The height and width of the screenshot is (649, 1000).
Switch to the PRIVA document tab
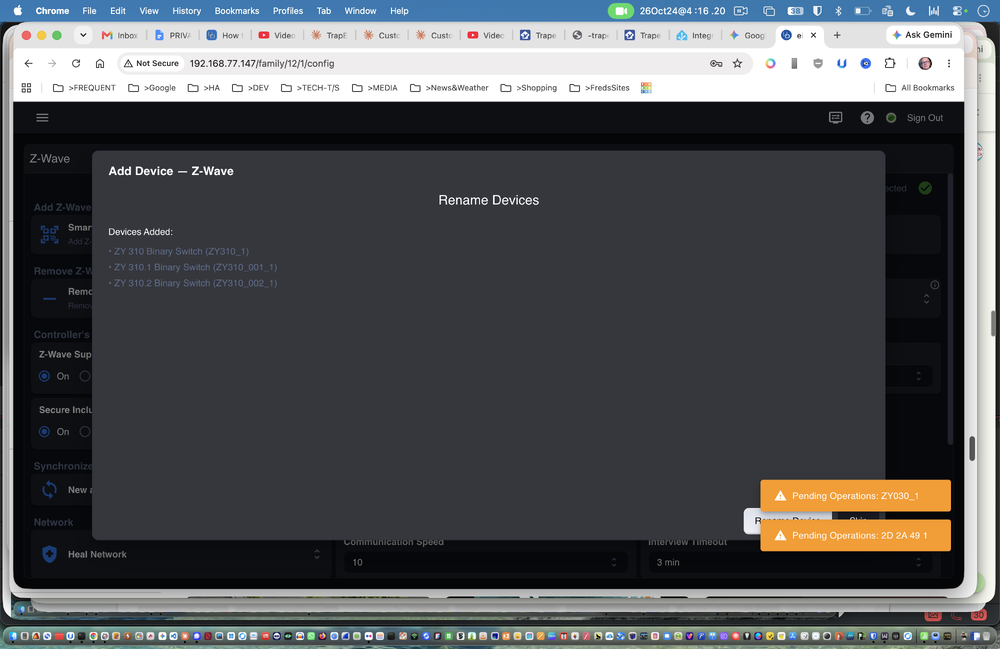(173, 35)
